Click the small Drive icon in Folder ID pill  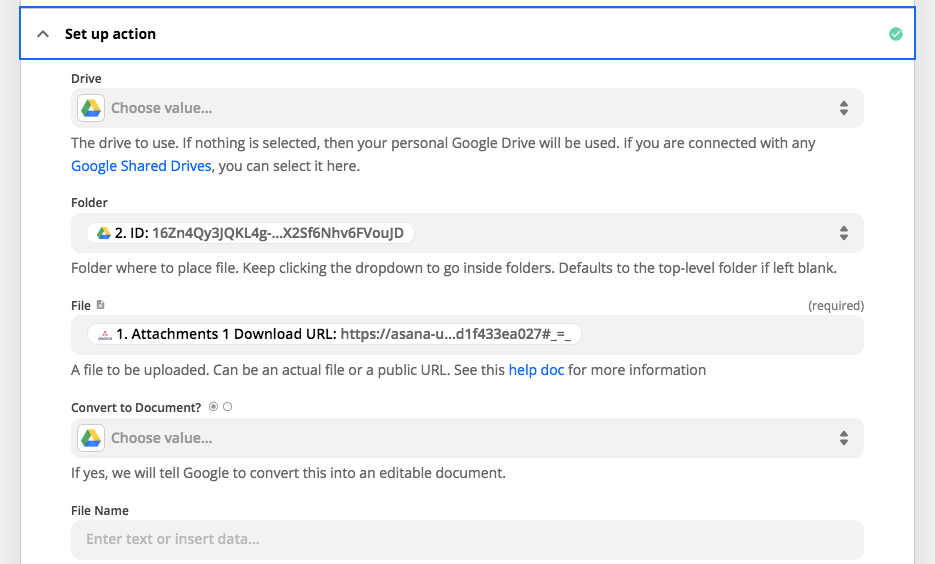104,233
